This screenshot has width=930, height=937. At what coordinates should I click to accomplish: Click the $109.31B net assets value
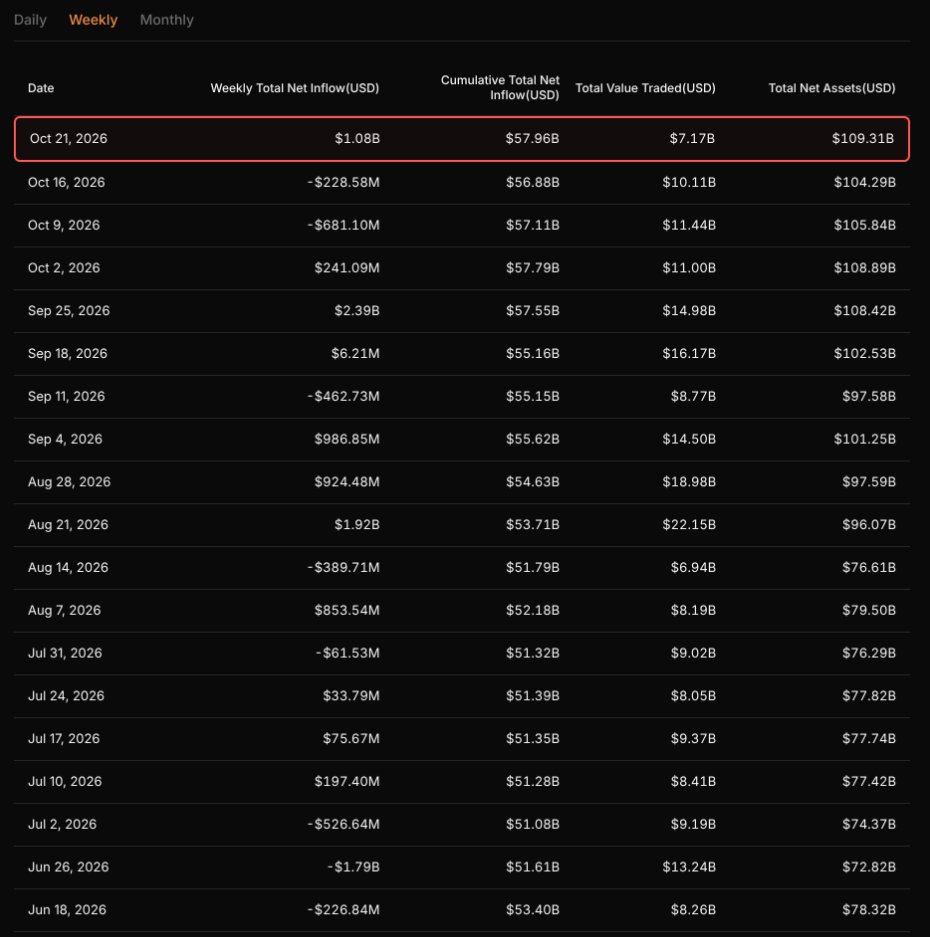tap(862, 139)
